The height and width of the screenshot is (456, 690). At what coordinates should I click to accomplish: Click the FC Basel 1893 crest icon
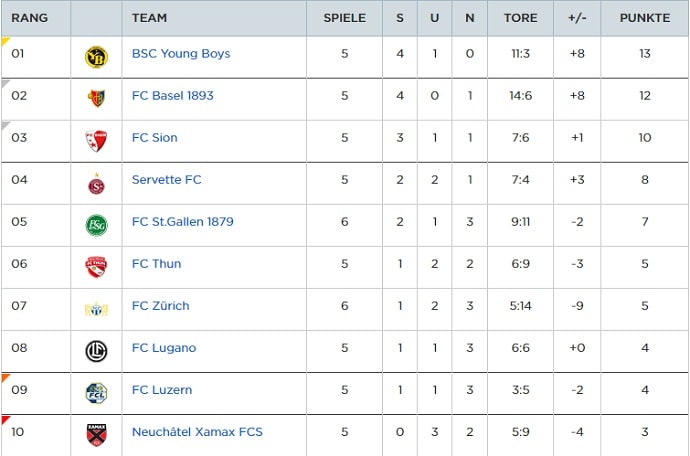click(x=96, y=98)
